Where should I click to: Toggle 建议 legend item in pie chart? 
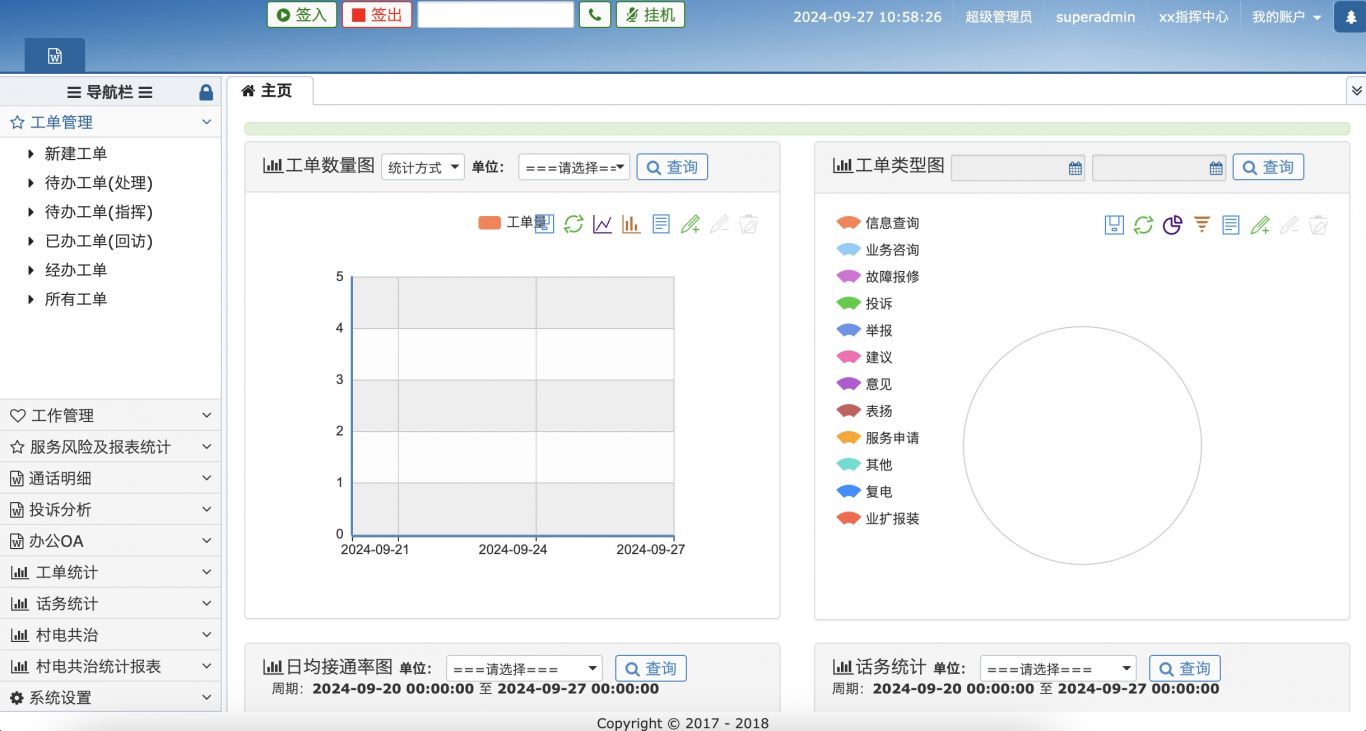point(864,358)
